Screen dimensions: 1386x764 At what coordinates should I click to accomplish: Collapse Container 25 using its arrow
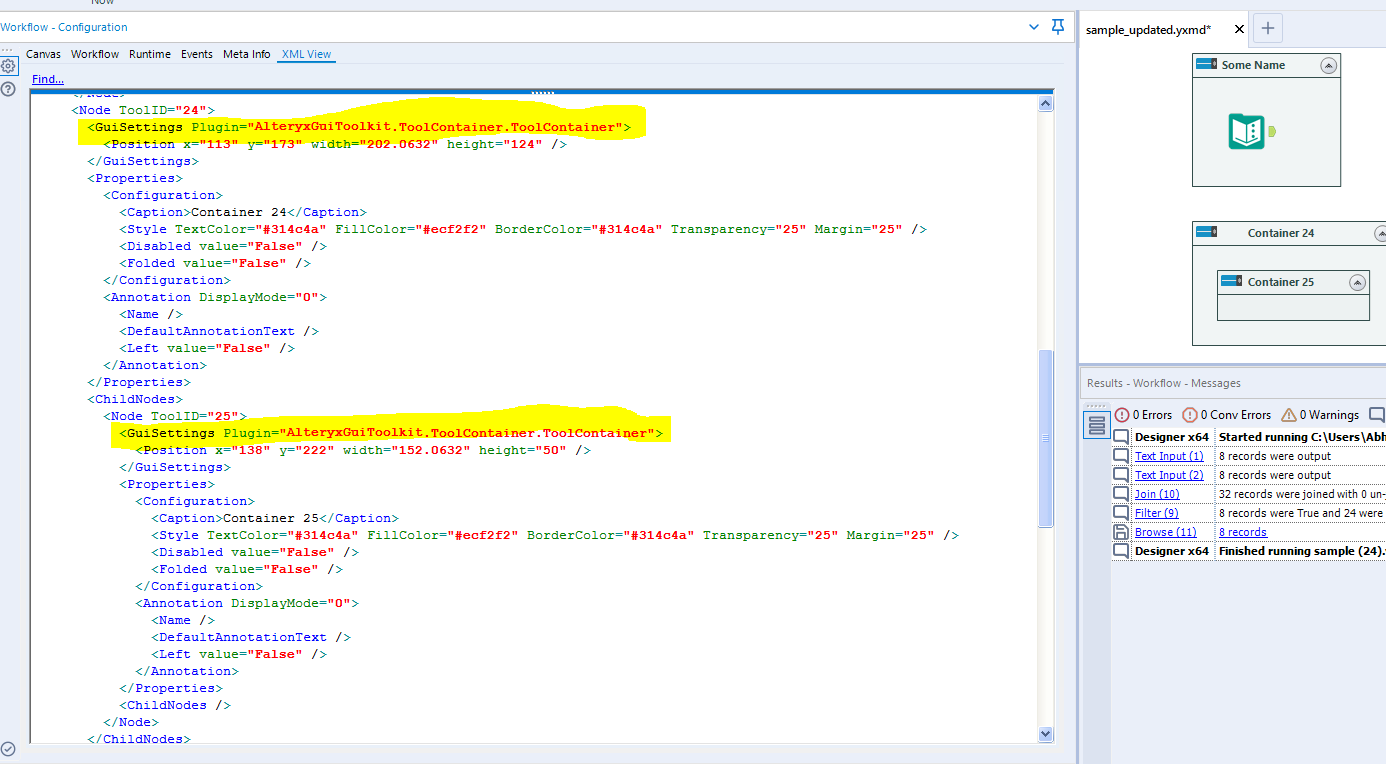pos(1357,281)
